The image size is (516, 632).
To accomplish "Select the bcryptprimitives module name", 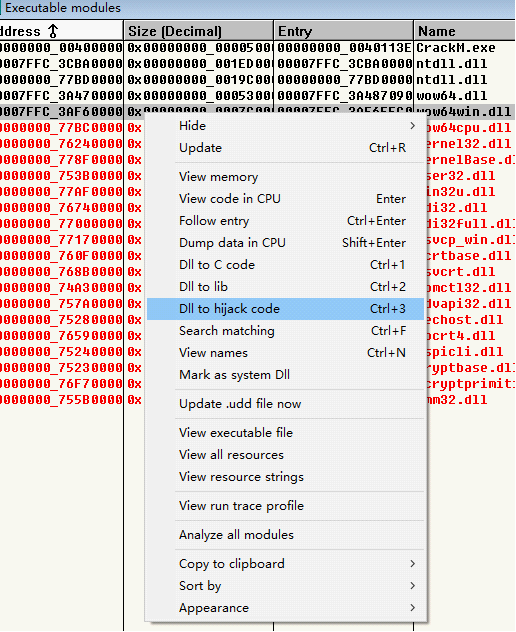I will 470,384.
